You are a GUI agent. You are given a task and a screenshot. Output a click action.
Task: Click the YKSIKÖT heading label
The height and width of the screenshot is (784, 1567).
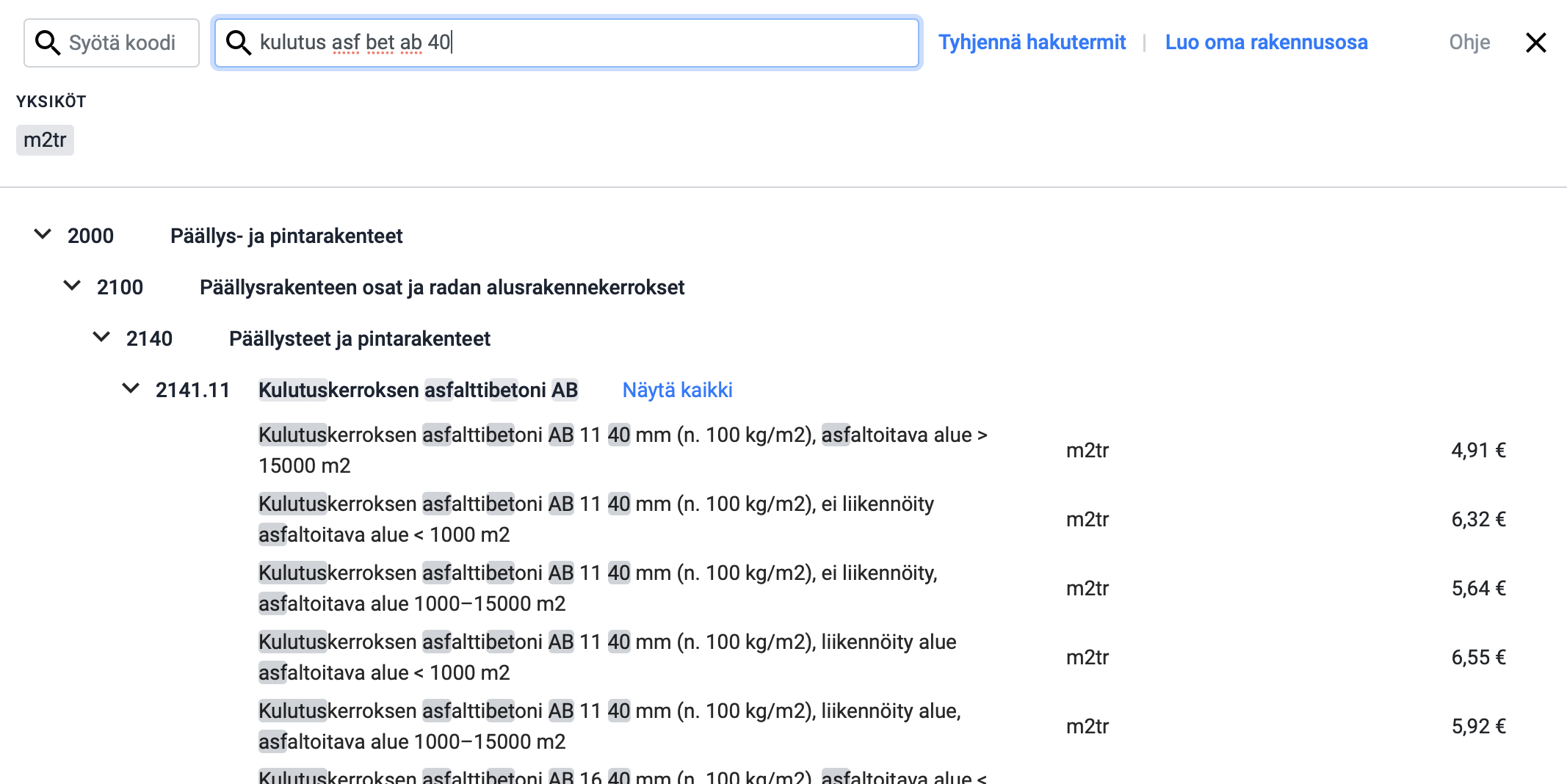[51, 101]
